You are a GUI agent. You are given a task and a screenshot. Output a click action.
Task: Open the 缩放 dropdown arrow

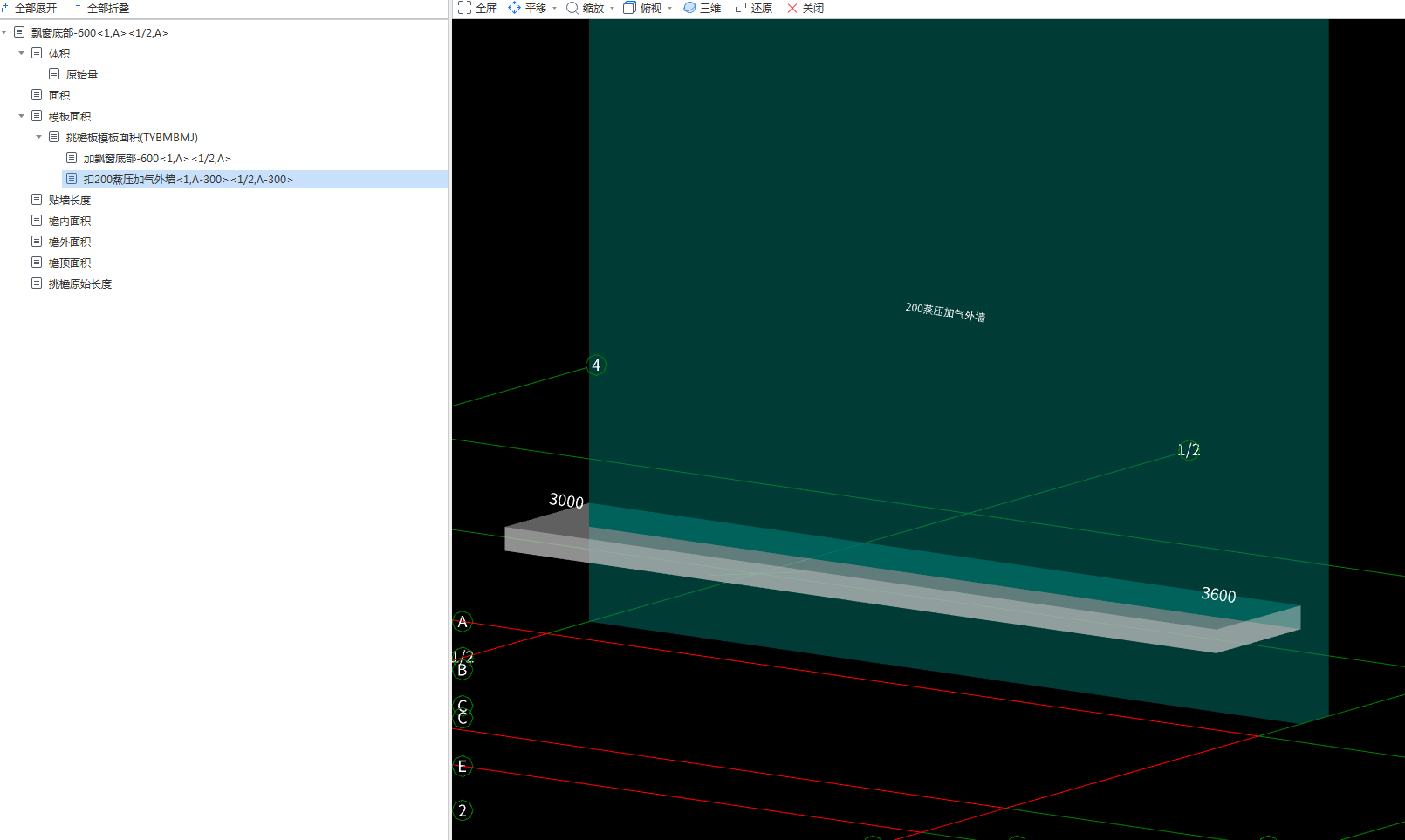click(612, 9)
